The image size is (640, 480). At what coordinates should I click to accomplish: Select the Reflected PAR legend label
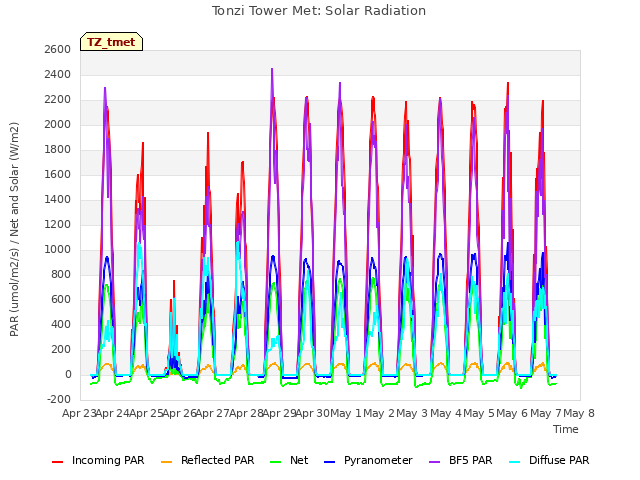click(x=218, y=460)
